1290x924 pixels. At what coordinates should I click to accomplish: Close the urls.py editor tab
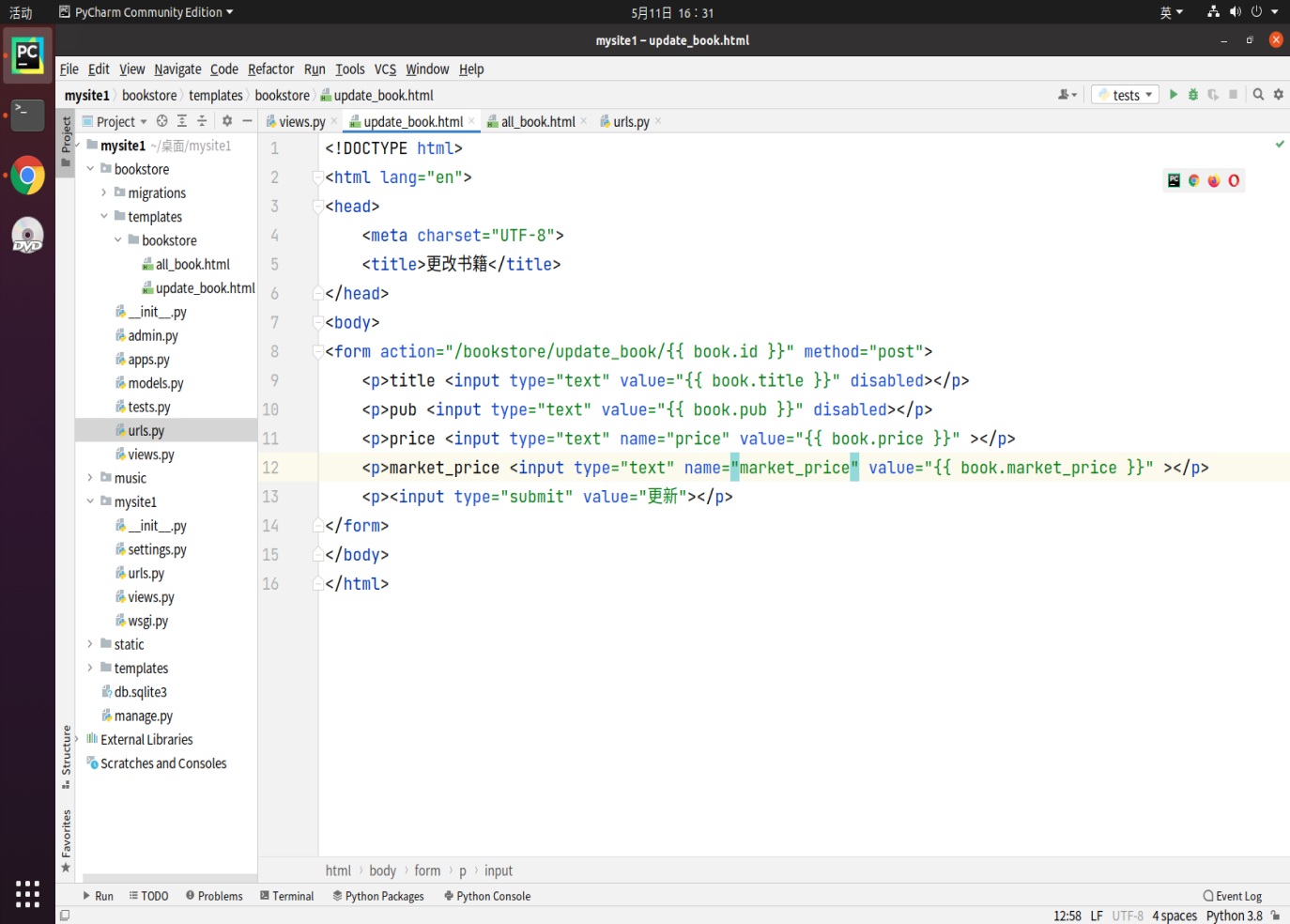[658, 121]
